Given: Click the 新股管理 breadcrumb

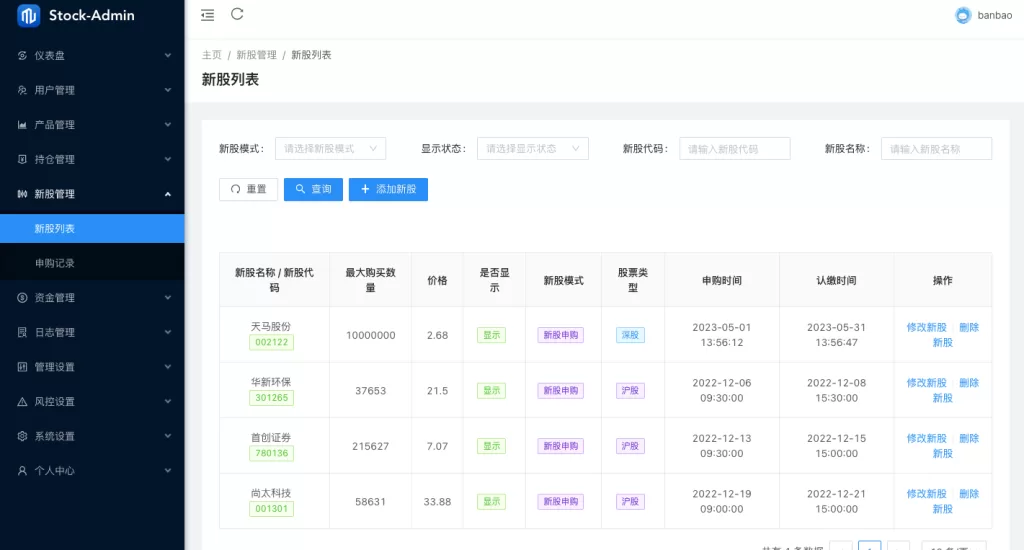Looking at the screenshot, I should pyautogui.click(x=257, y=55).
